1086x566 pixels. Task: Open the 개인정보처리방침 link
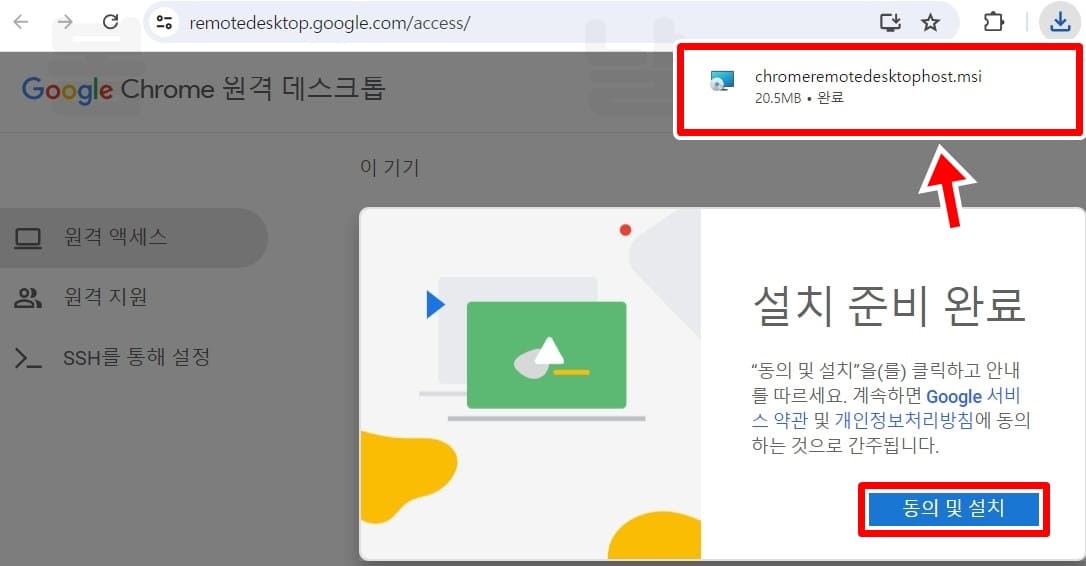pyautogui.click(x=904, y=420)
